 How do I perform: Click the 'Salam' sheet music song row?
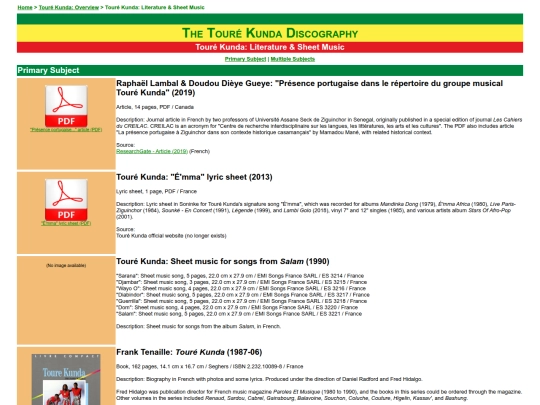pyautogui.click(x=239, y=314)
